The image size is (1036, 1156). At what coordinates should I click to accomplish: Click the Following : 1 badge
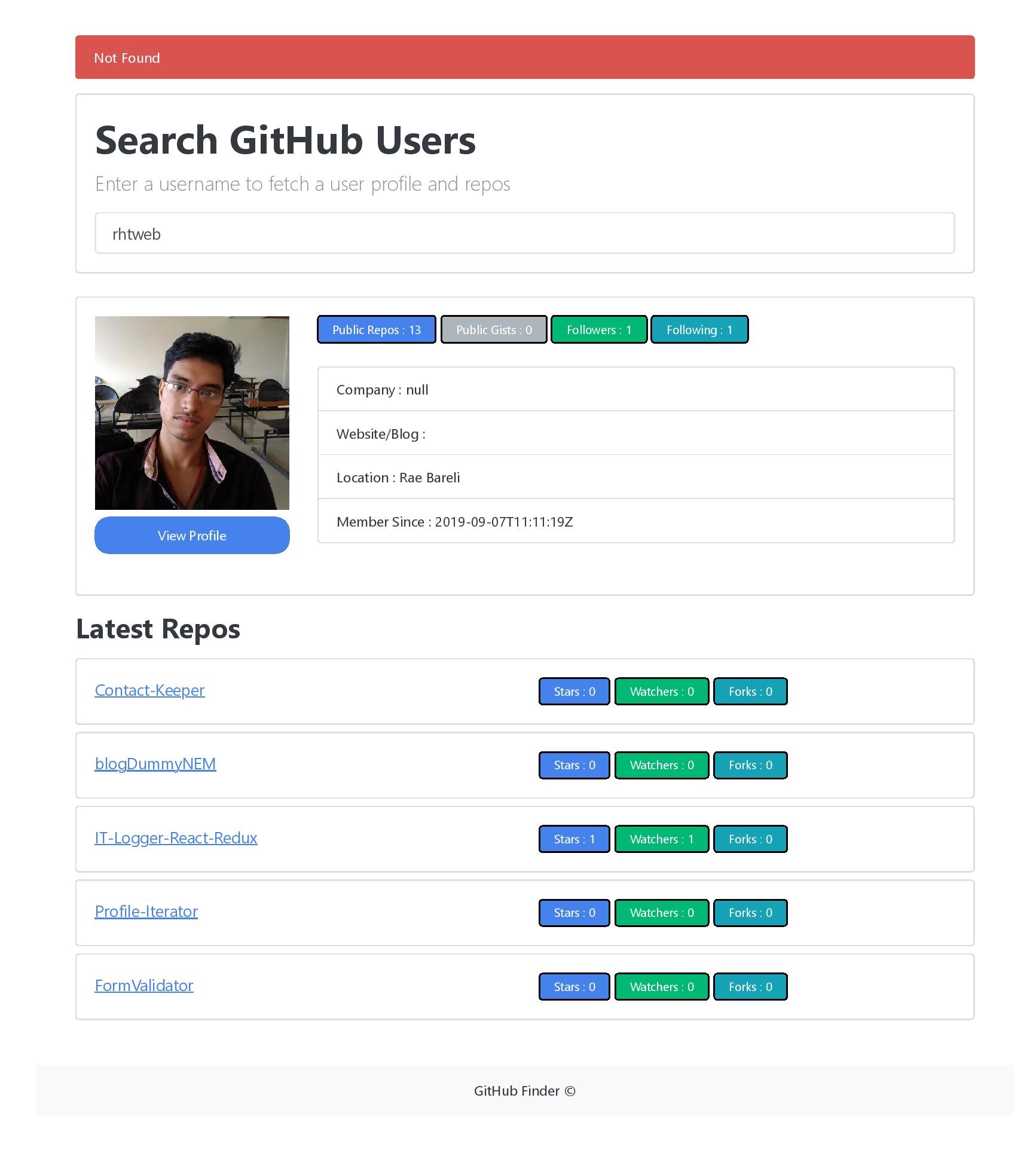[x=699, y=330]
